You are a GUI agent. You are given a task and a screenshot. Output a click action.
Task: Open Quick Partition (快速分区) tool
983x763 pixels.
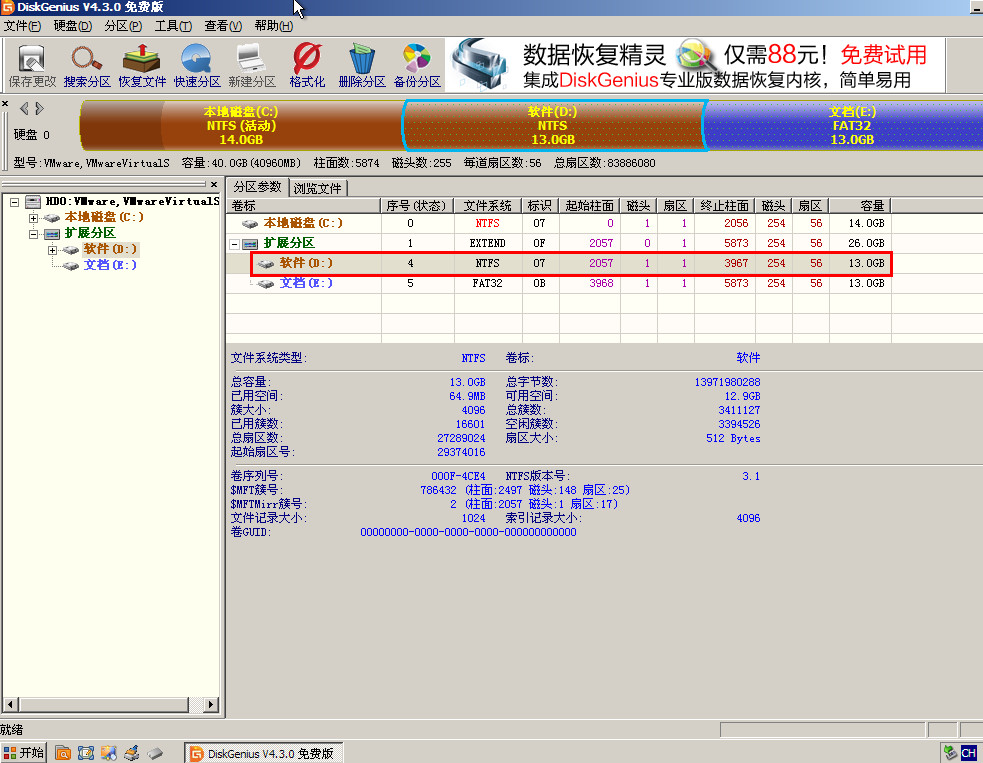click(x=197, y=65)
